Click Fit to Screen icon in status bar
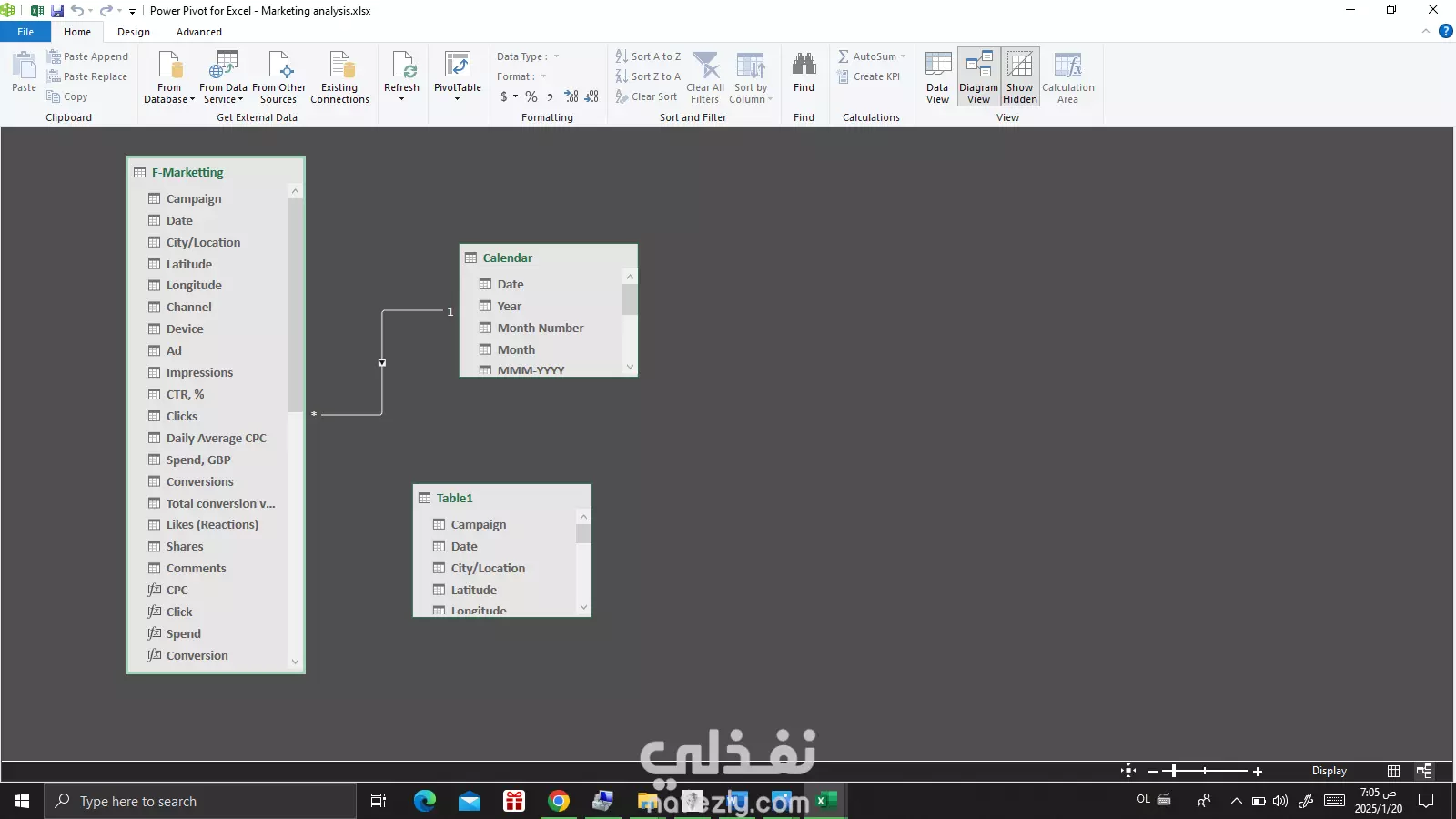Image resolution: width=1456 pixels, height=819 pixels. click(1128, 771)
